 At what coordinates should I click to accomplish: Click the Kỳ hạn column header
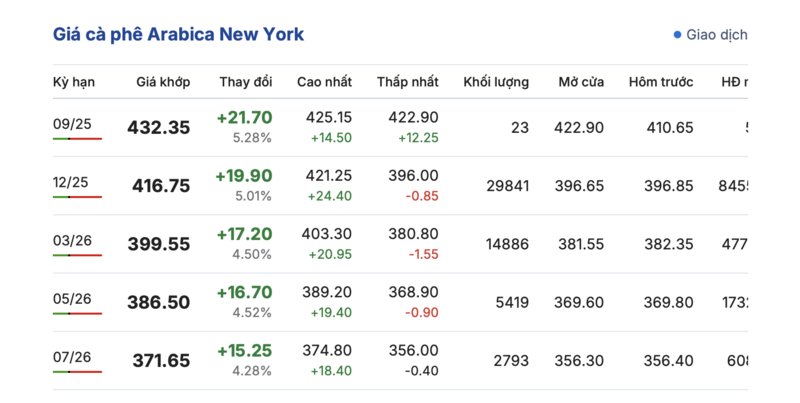[73, 81]
